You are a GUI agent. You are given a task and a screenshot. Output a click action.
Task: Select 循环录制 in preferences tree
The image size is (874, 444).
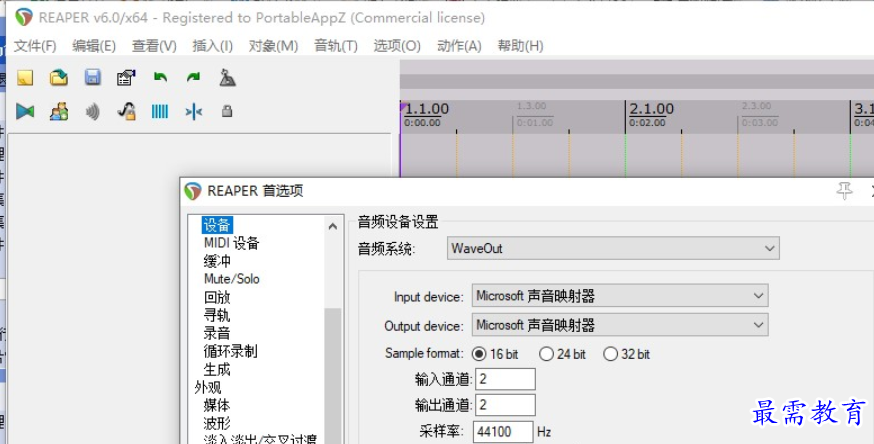click(230, 351)
